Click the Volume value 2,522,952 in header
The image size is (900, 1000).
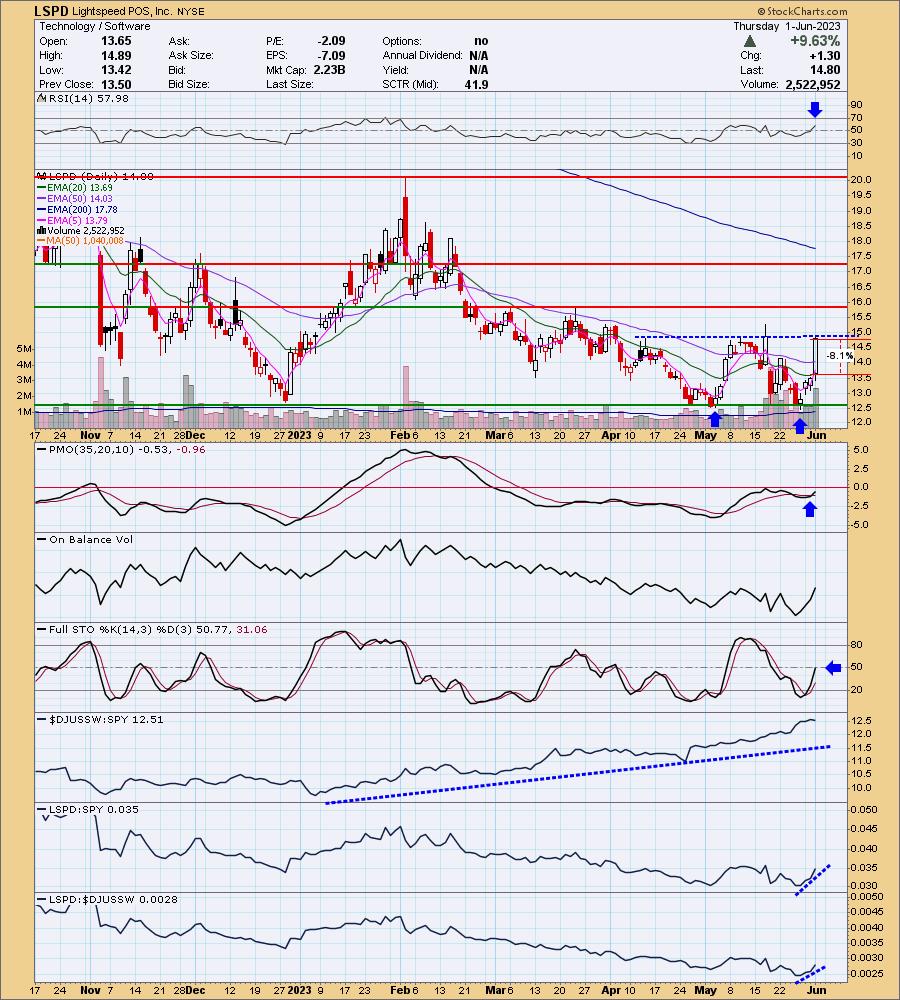tap(813, 84)
